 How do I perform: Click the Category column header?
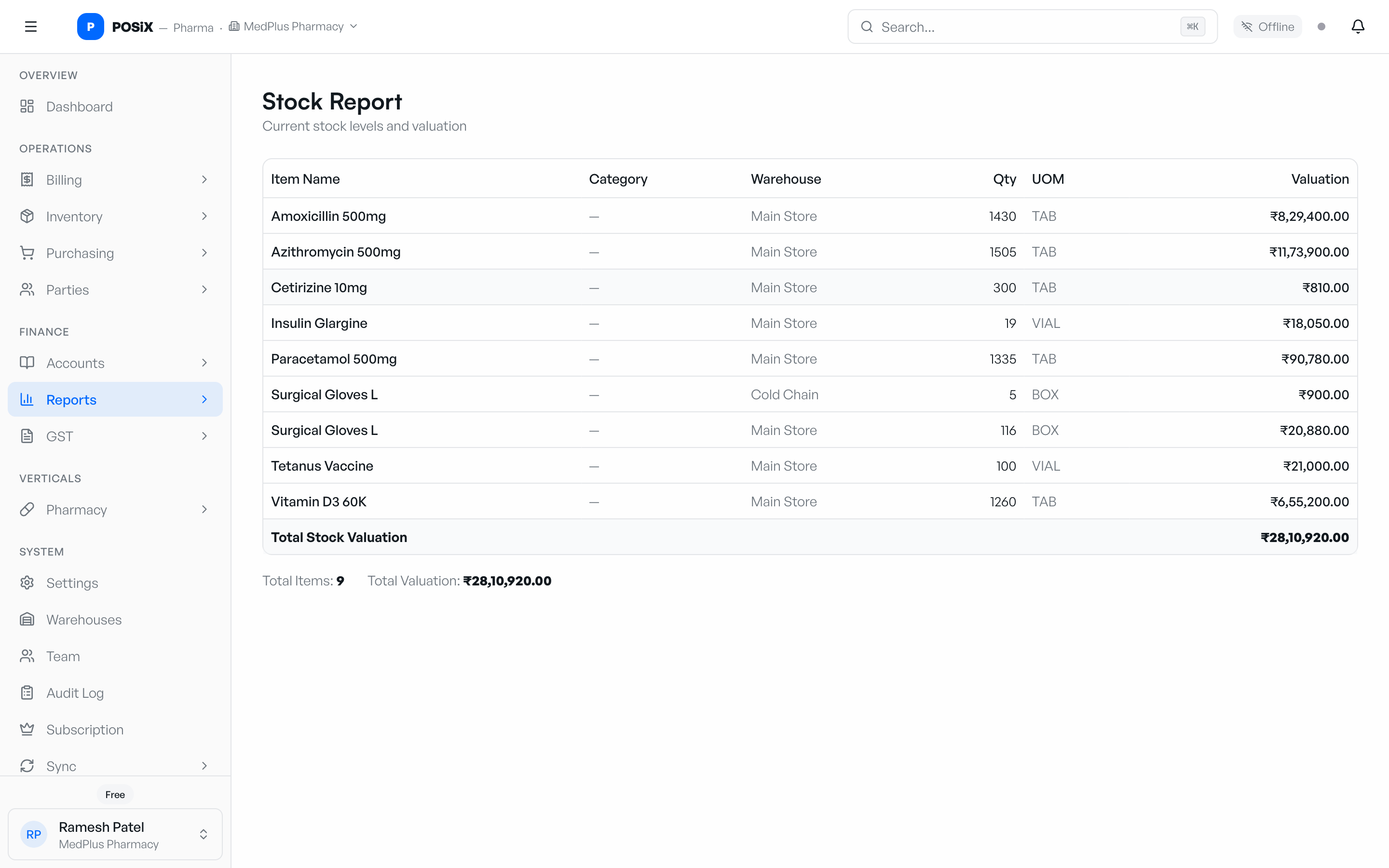618,179
